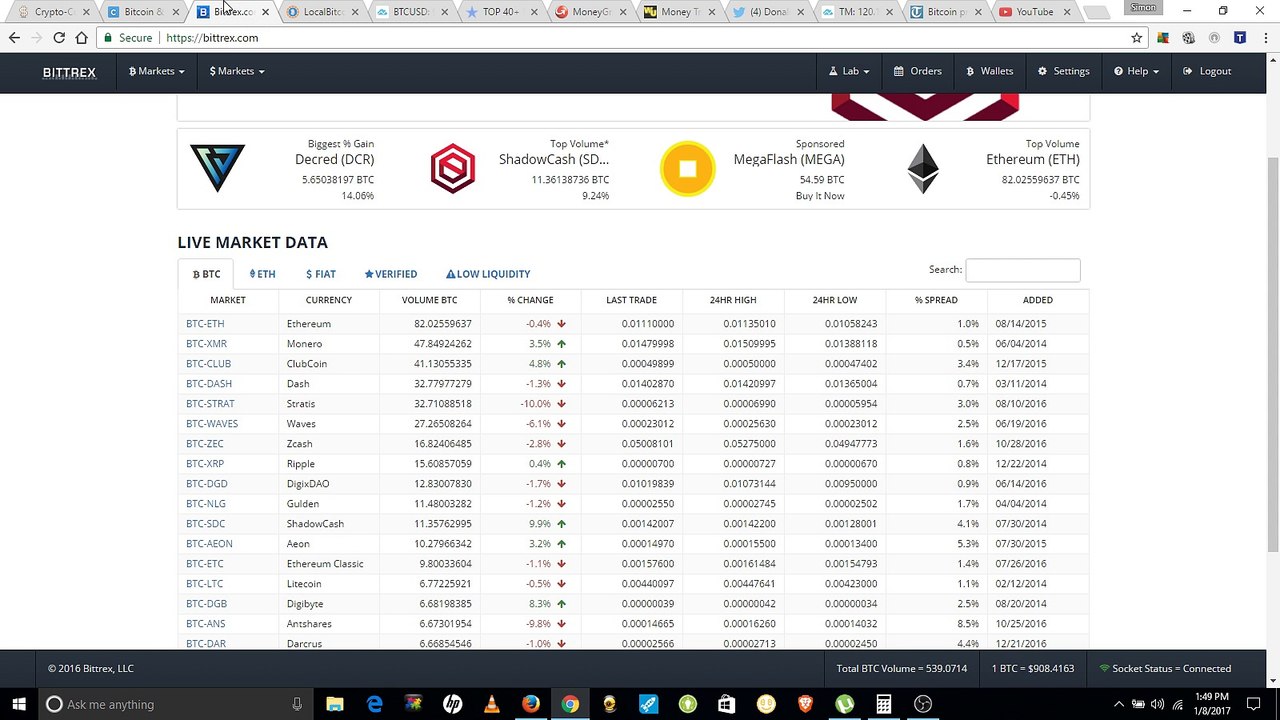The height and width of the screenshot is (720, 1280).
Task: Show hidden system tray icons
Action: pos(1118,704)
